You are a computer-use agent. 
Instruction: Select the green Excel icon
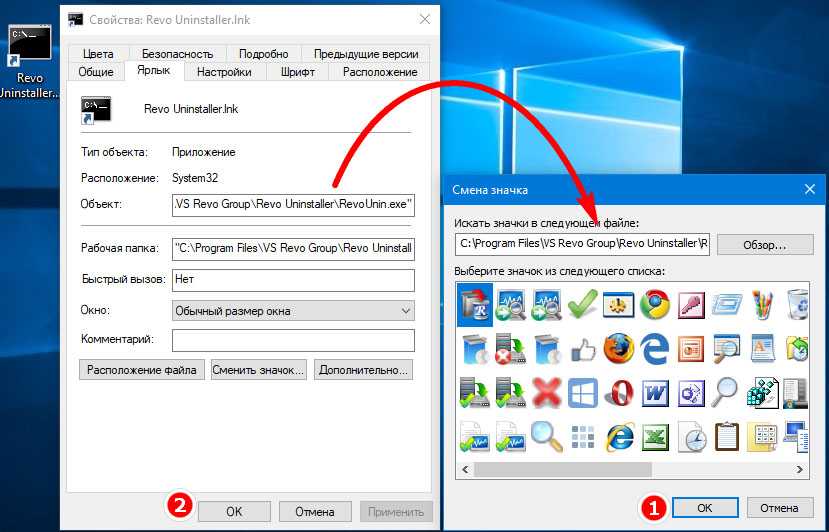tap(655, 436)
